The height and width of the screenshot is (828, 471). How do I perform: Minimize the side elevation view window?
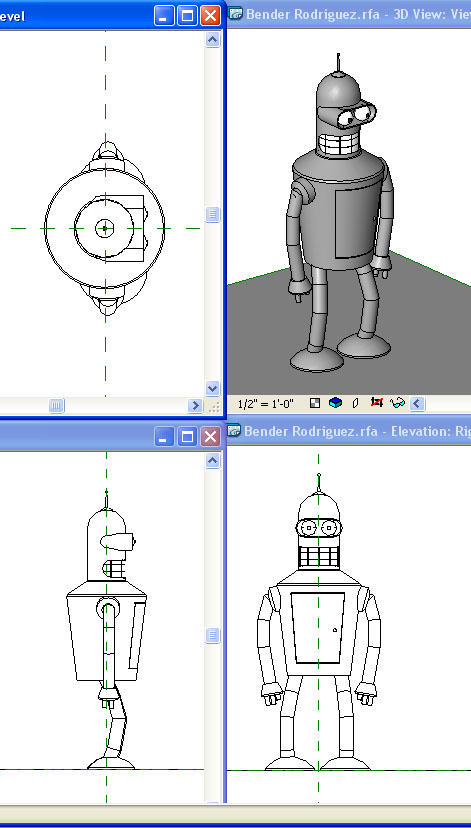pos(164,436)
